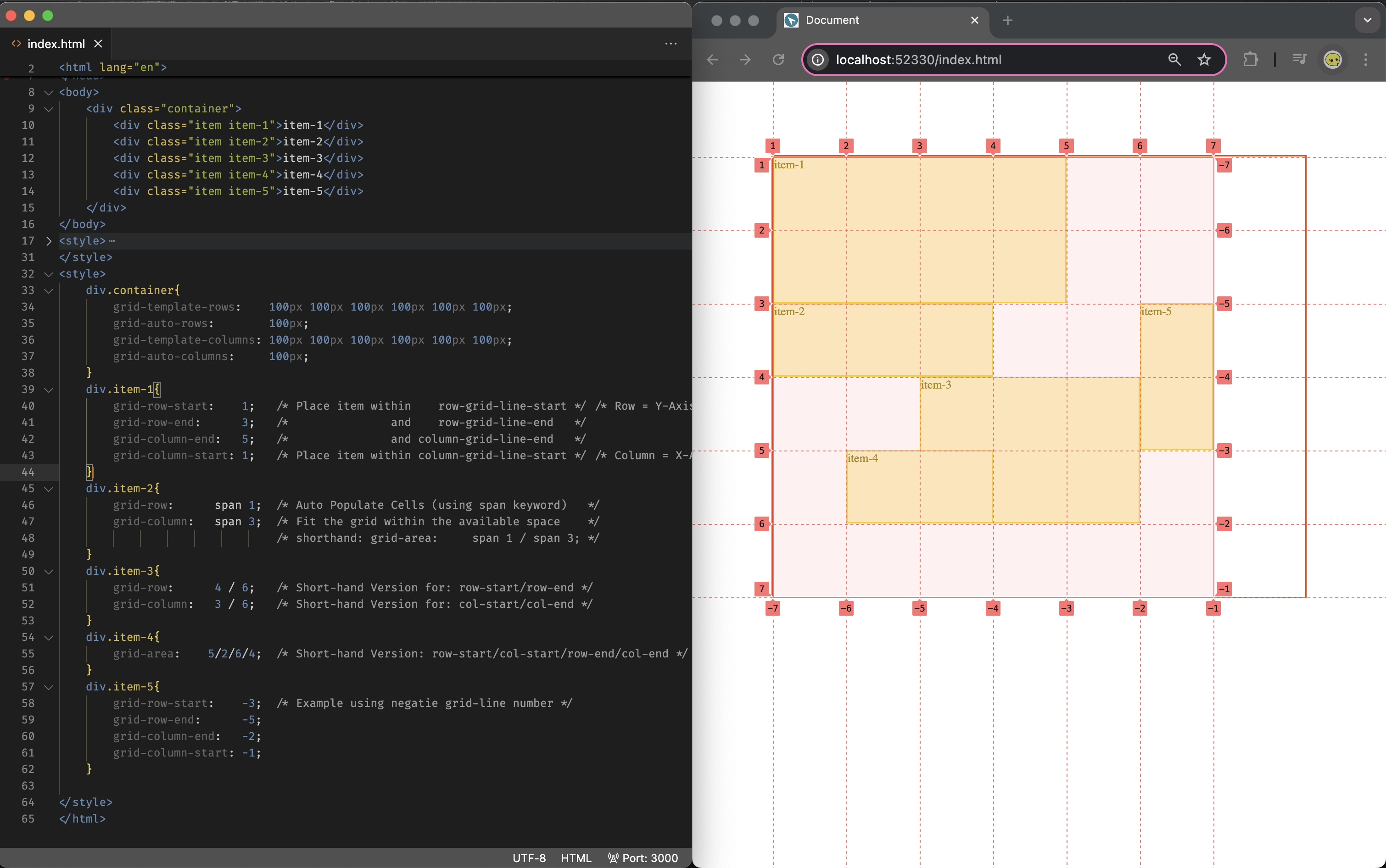
Task: Open the media control icon in browser toolbar
Action: click(x=1299, y=60)
